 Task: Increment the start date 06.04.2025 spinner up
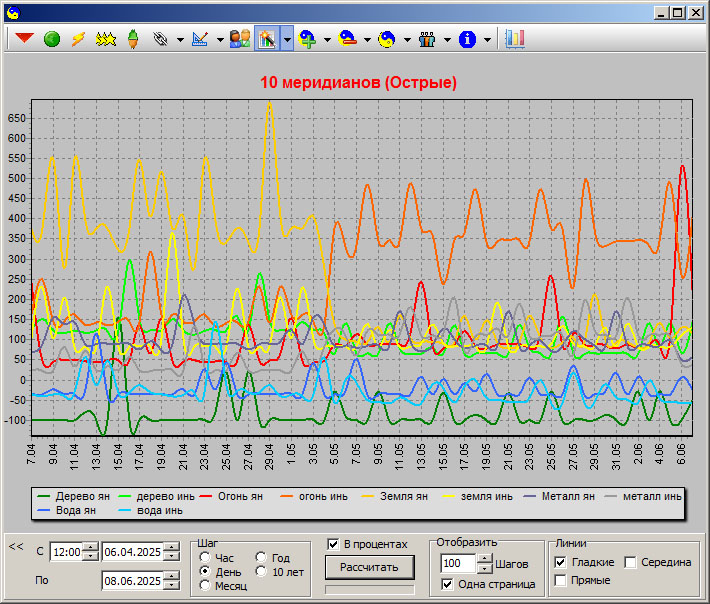pyautogui.click(x=172, y=547)
